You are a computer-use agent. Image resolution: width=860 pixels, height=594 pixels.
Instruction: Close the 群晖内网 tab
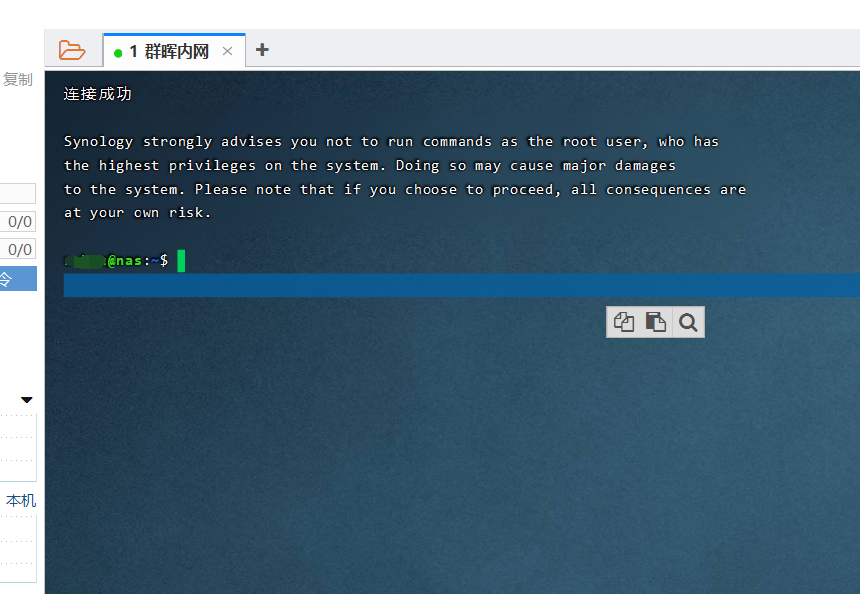pos(228,52)
